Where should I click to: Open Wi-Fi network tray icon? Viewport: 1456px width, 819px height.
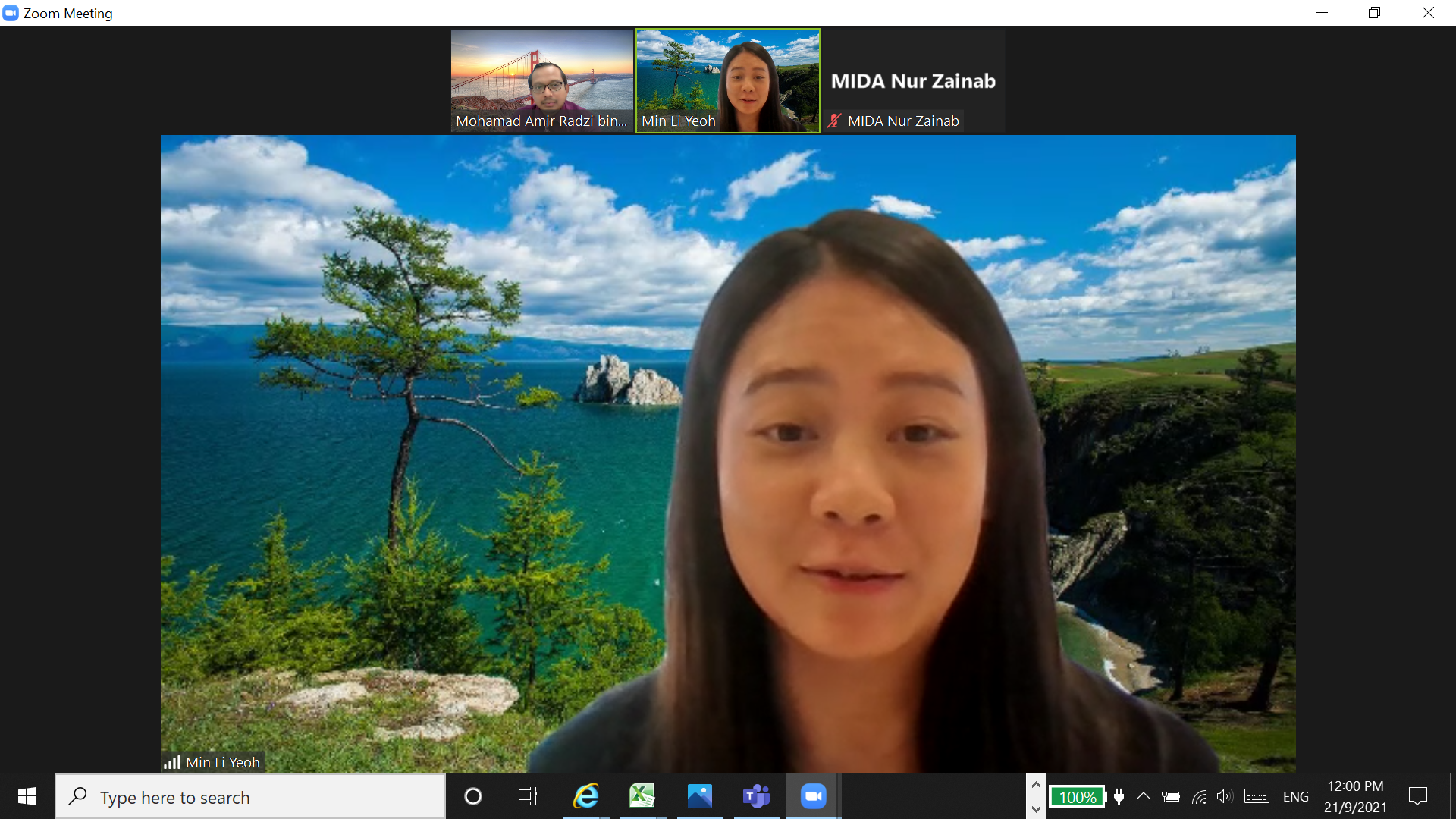pyautogui.click(x=1199, y=796)
